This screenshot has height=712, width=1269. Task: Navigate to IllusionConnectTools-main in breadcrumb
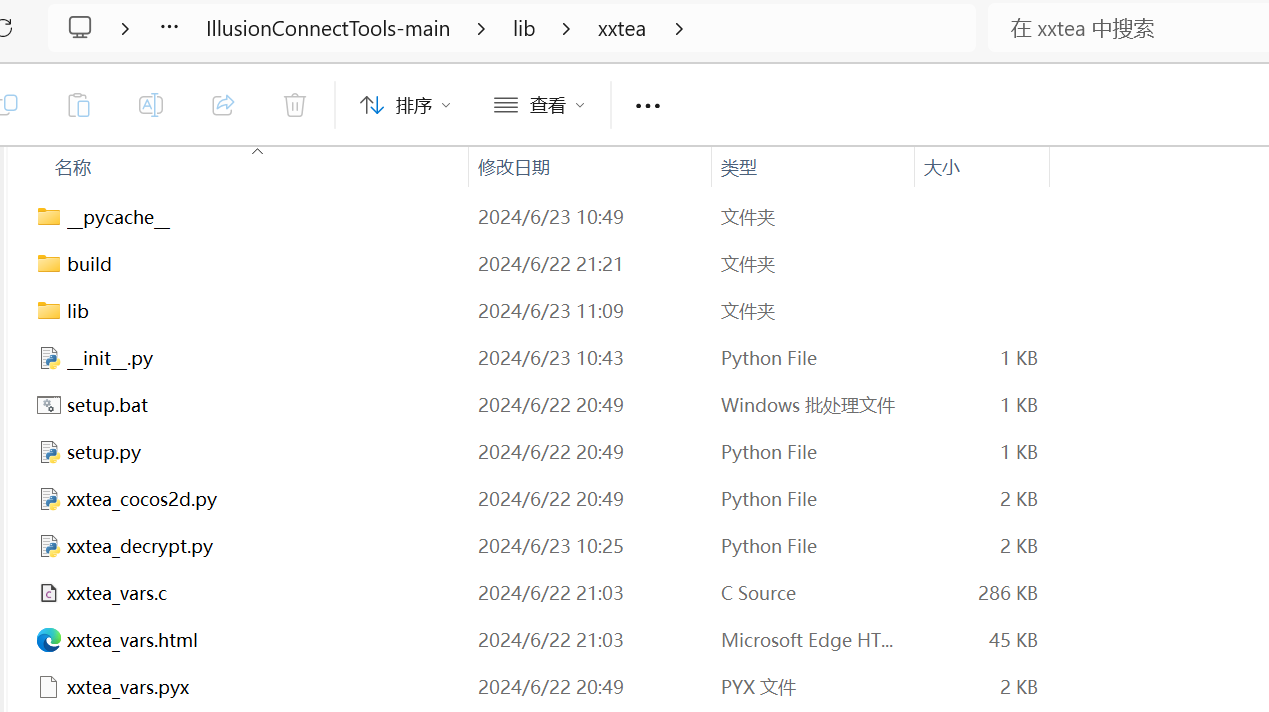coord(328,29)
